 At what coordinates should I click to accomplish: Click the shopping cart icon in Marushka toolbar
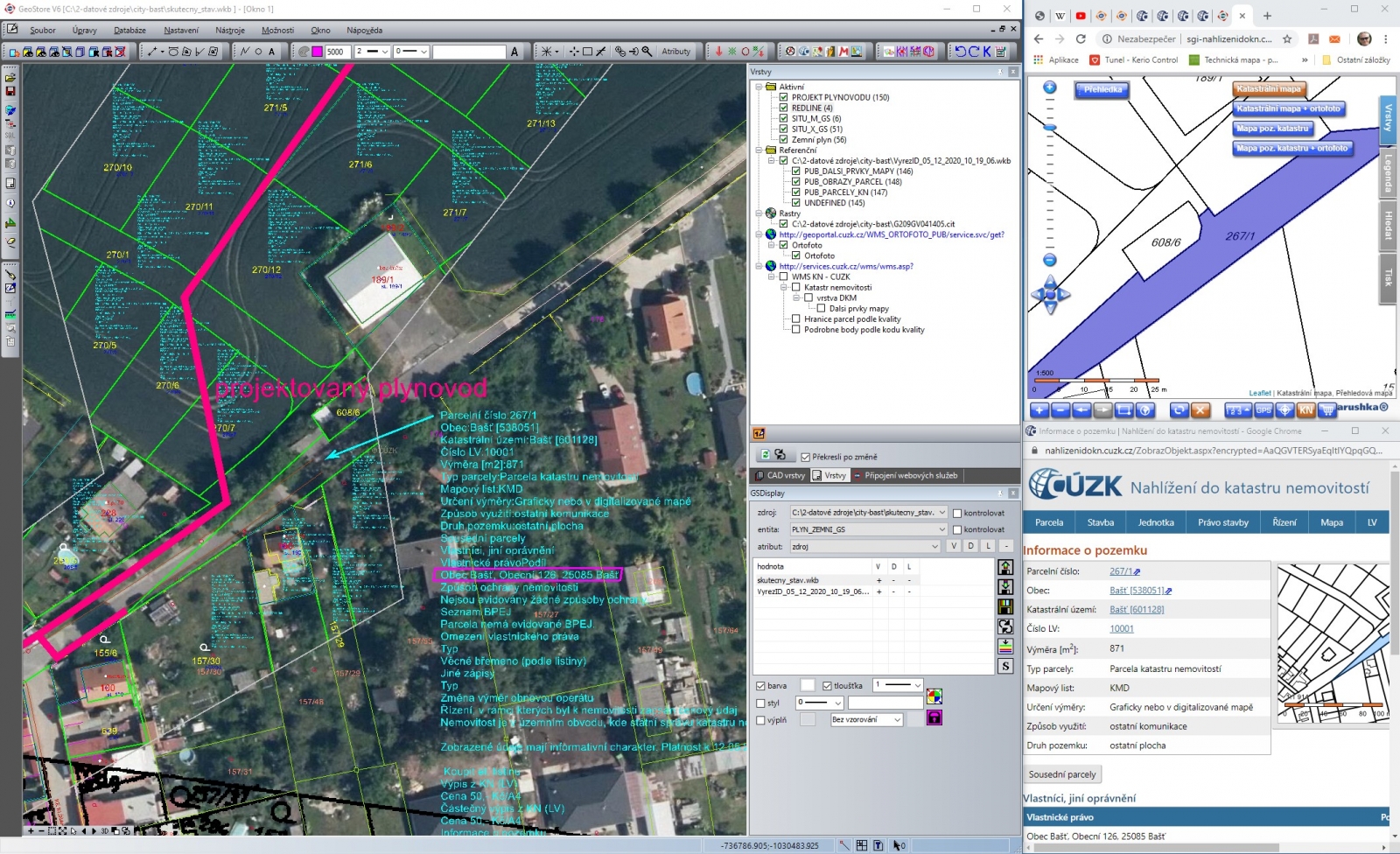pyautogui.click(x=1327, y=409)
